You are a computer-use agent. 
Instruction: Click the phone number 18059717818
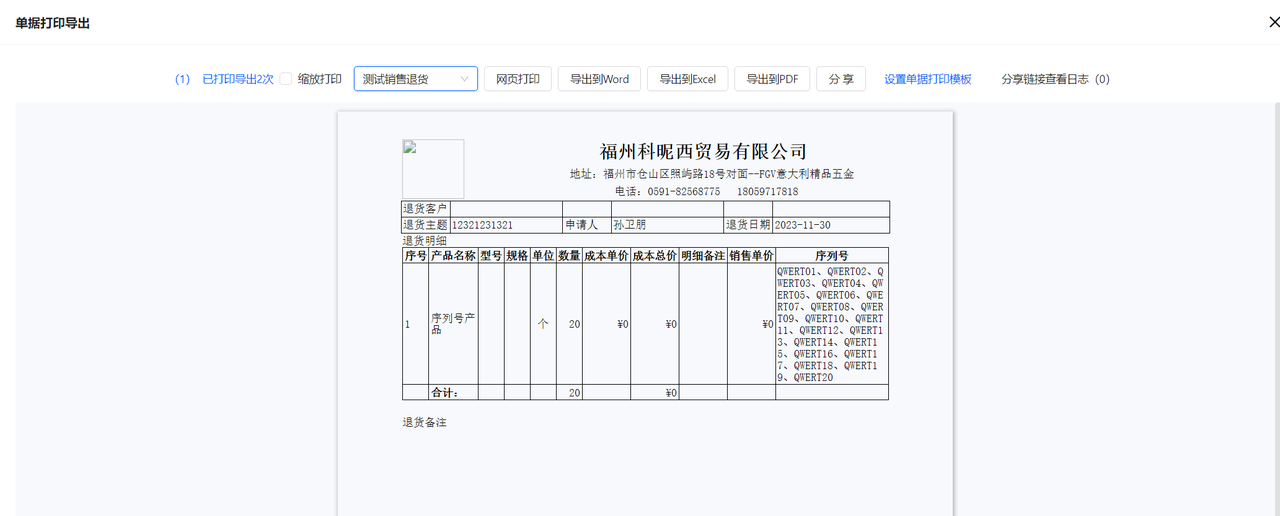[x=768, y=191]
